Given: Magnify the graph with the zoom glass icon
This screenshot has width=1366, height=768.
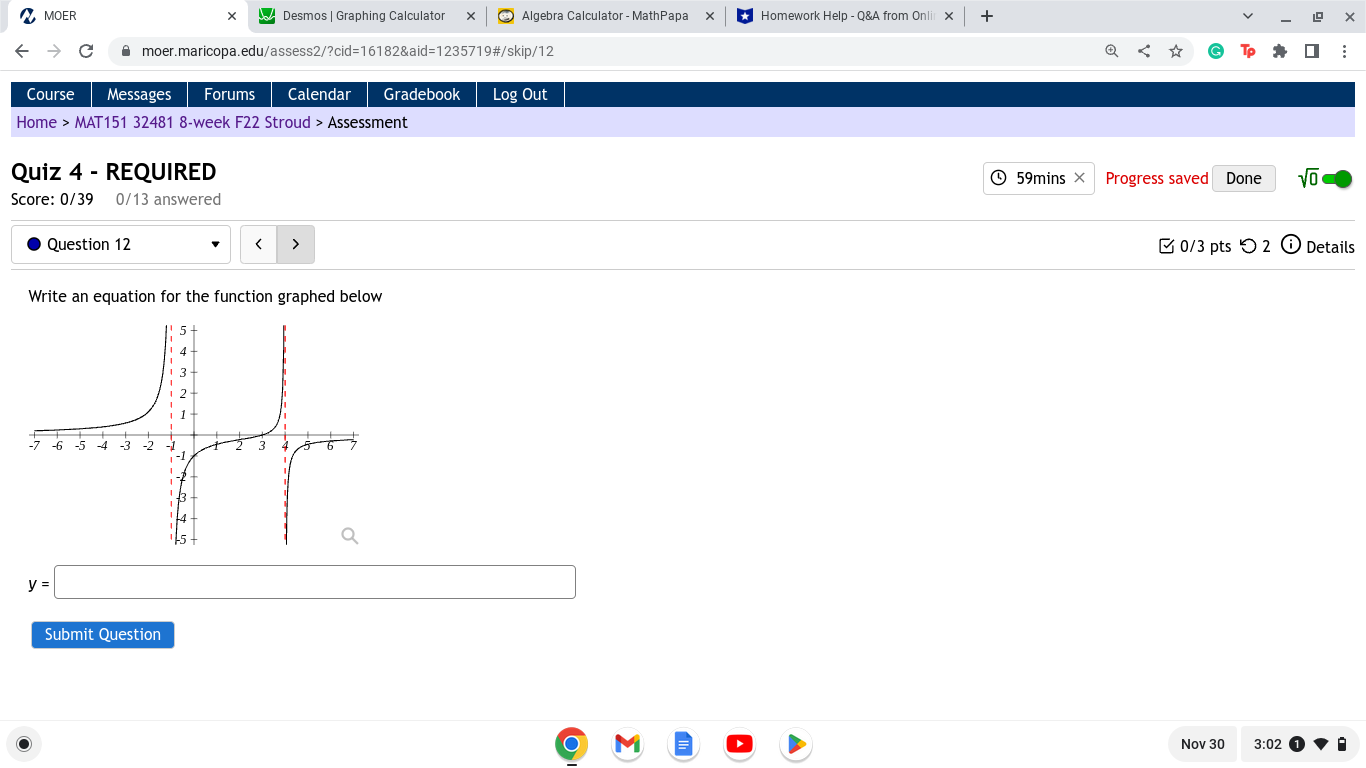Looking at the screenshot, I should (349, 536).
